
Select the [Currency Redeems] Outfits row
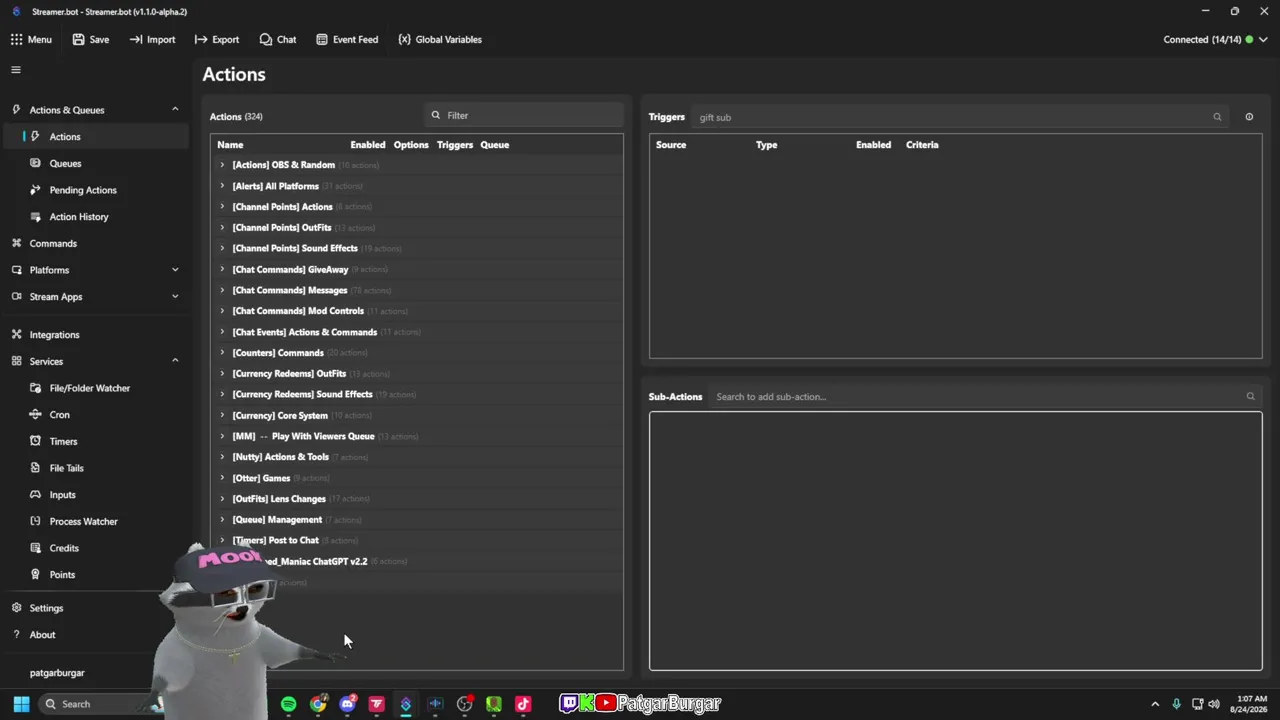(x=417, y=374)
